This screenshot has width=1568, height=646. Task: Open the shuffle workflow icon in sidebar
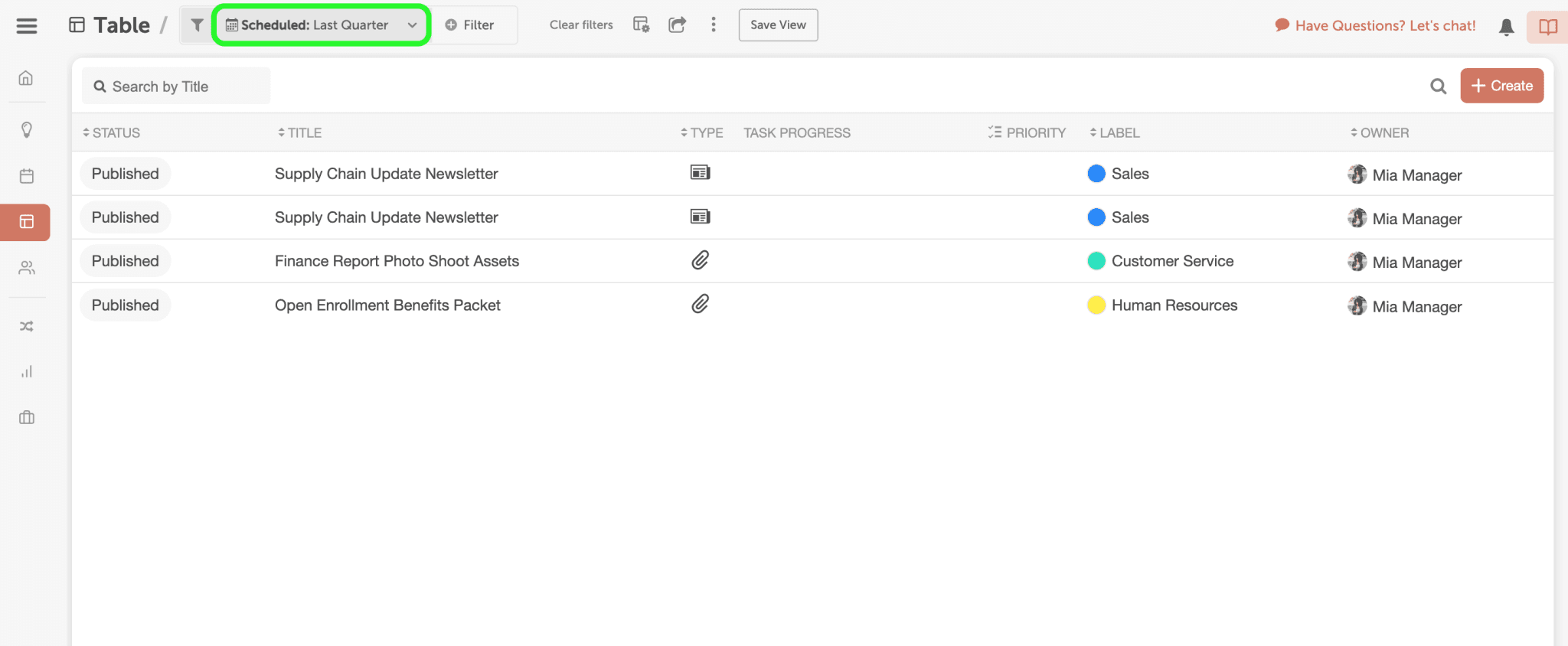pos(27,327)
